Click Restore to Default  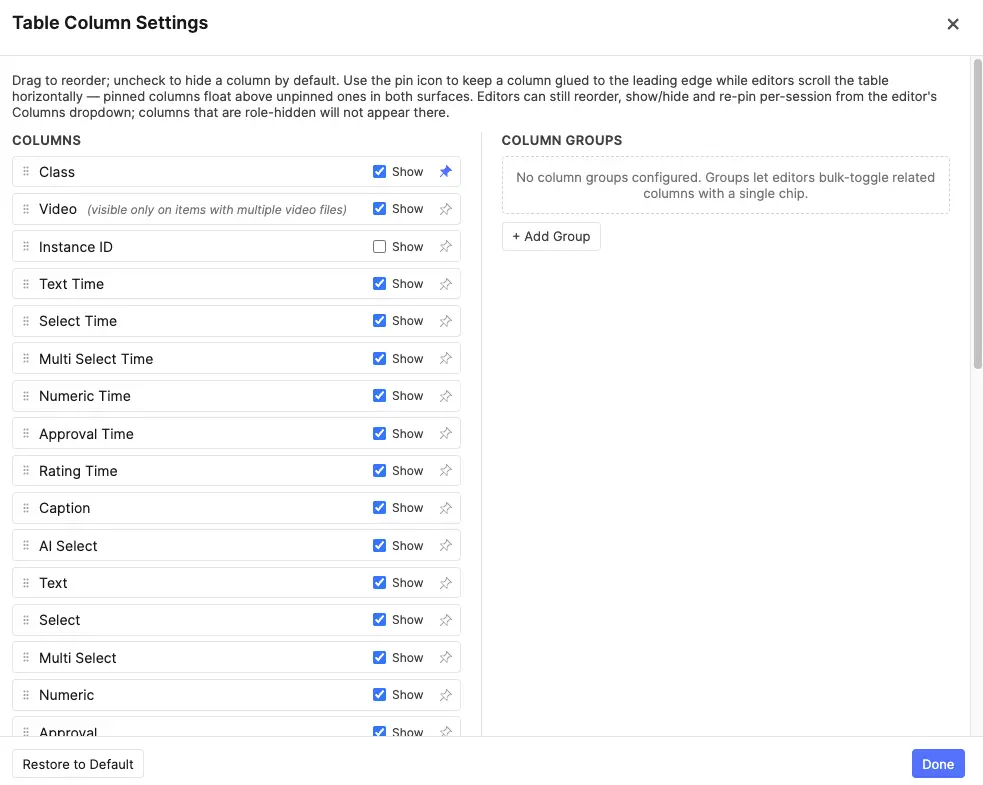78,764
